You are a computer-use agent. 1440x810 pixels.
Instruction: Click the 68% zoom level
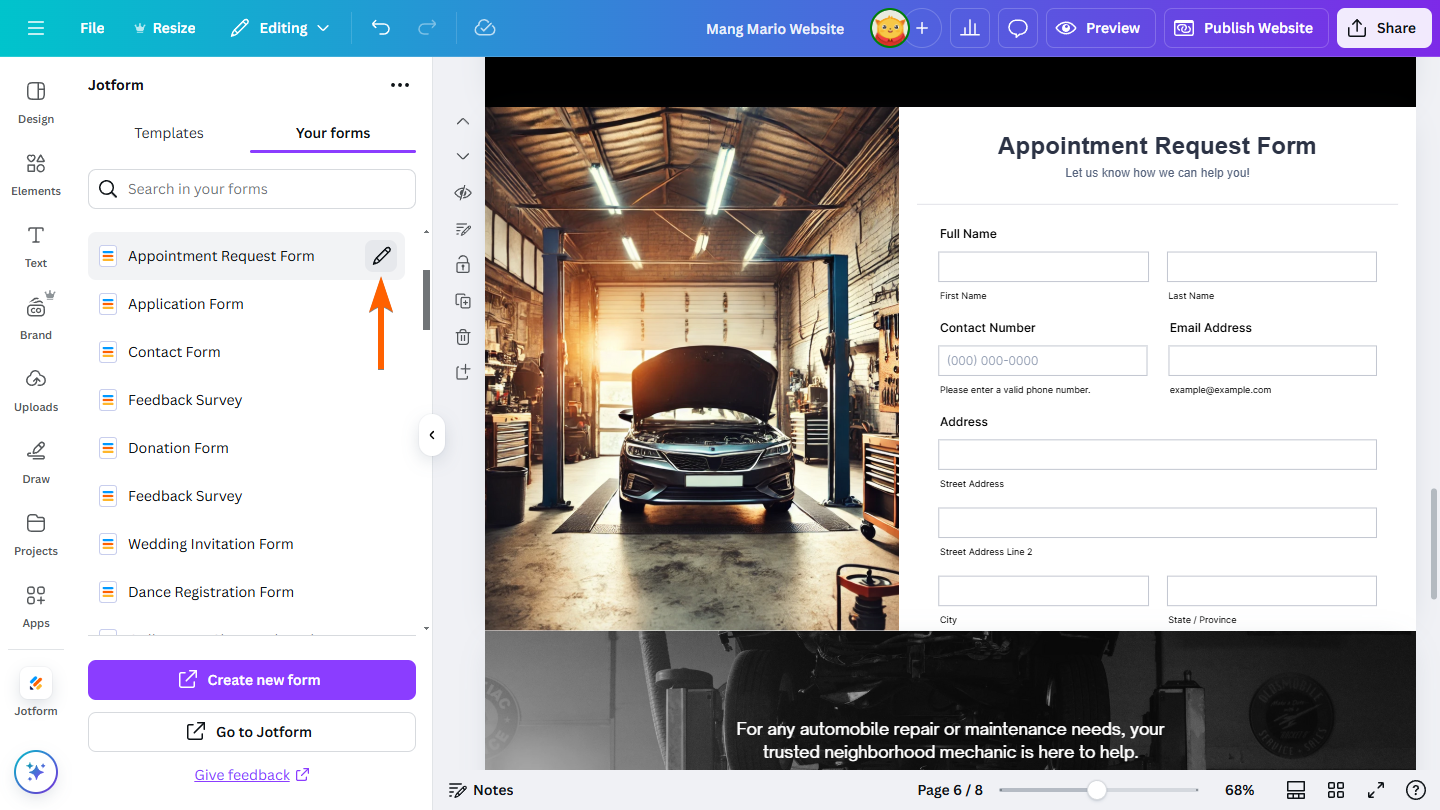coord(1239,790)
